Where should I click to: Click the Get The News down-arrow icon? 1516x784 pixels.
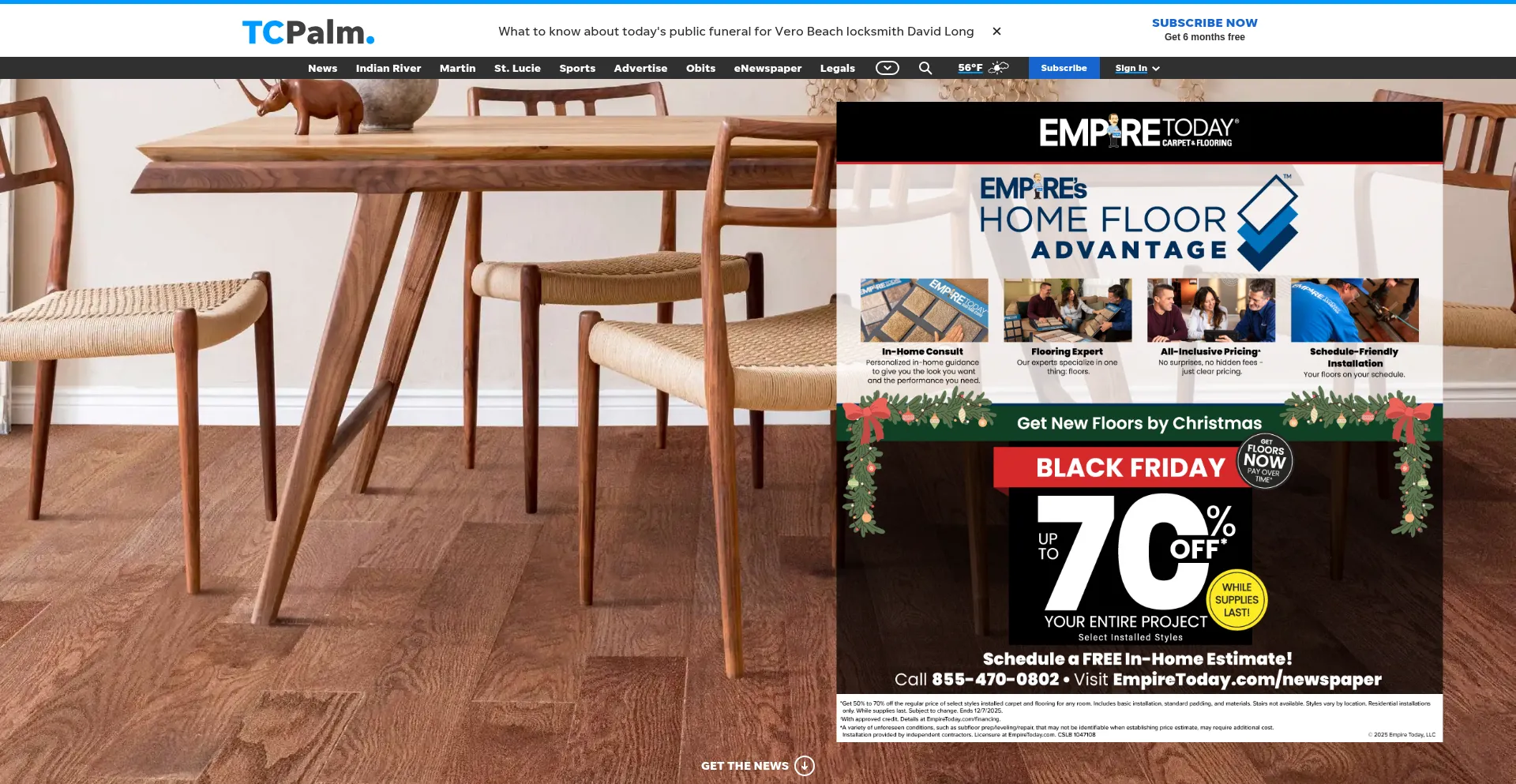point(804,765)
